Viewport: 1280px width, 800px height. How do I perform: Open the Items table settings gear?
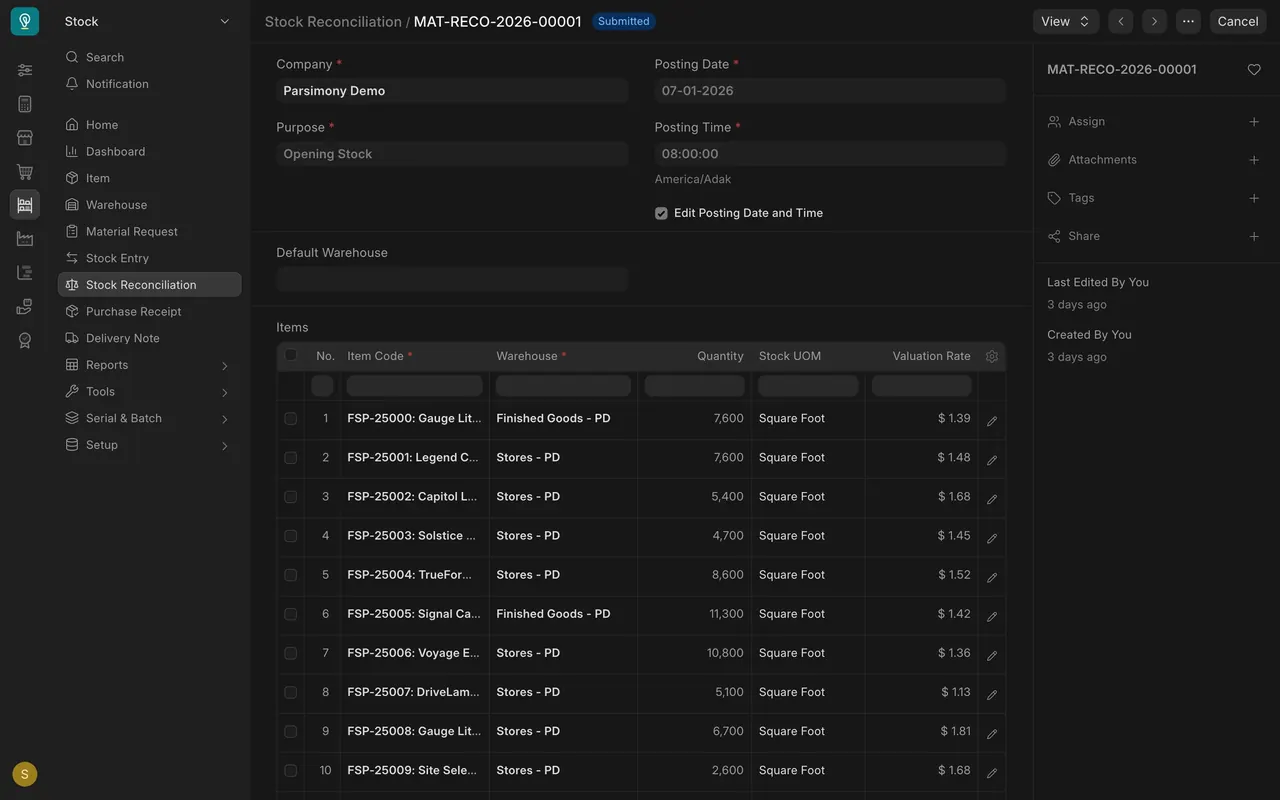pyautogui.click(x=992, y=356)
